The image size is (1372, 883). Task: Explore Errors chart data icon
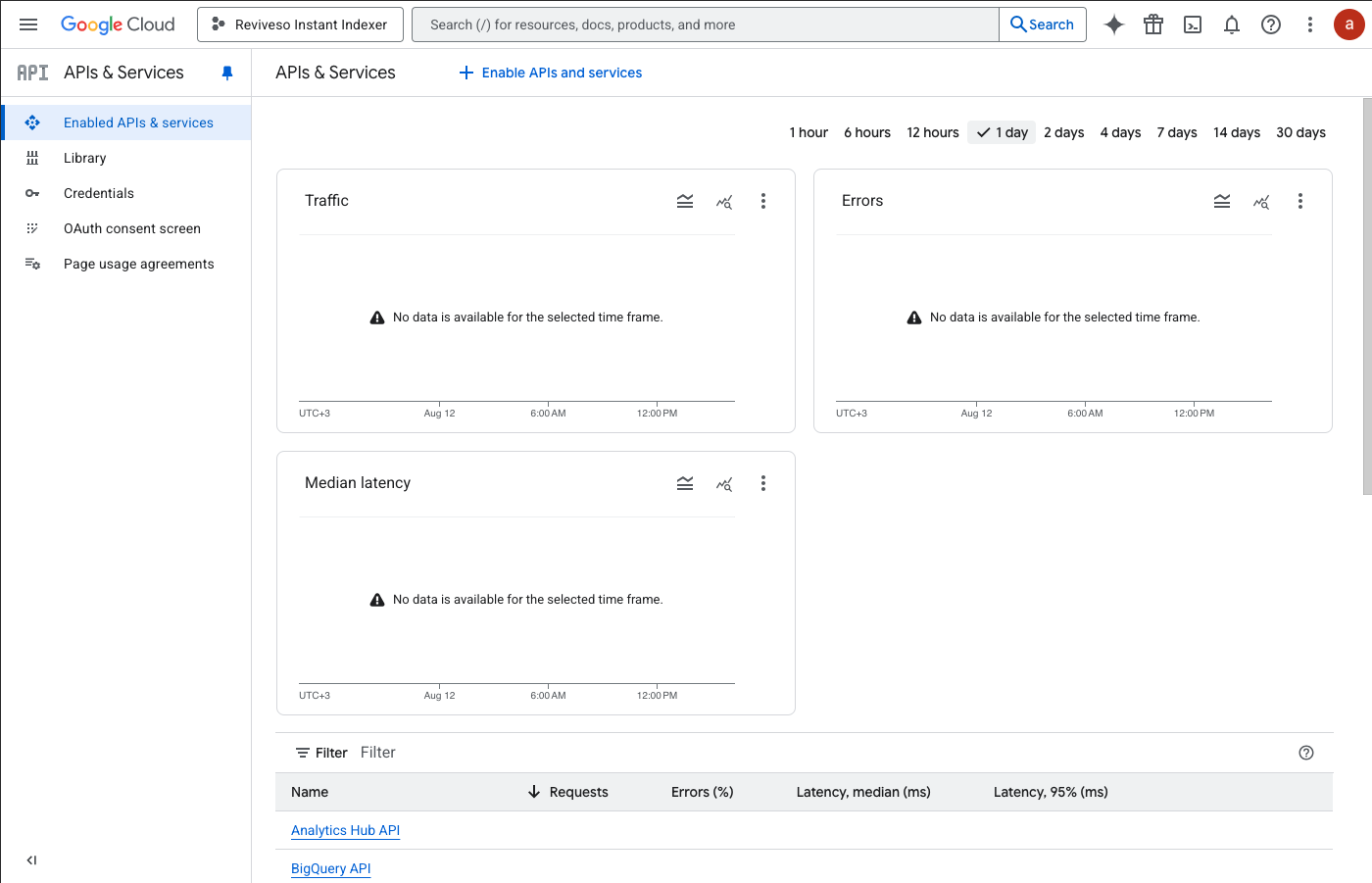1261,201
